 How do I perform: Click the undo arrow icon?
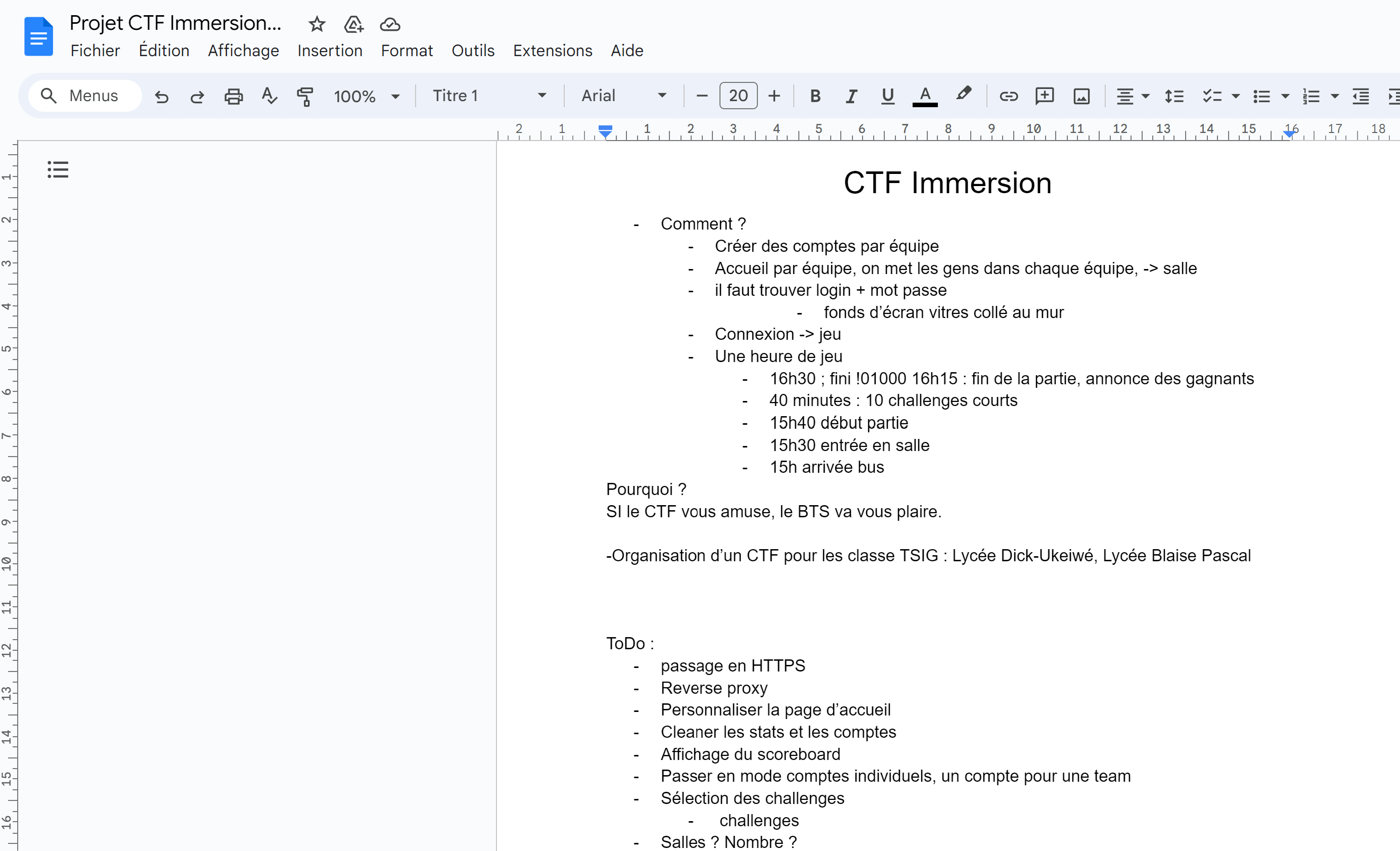pyautogui.click(x=161, y=96)
